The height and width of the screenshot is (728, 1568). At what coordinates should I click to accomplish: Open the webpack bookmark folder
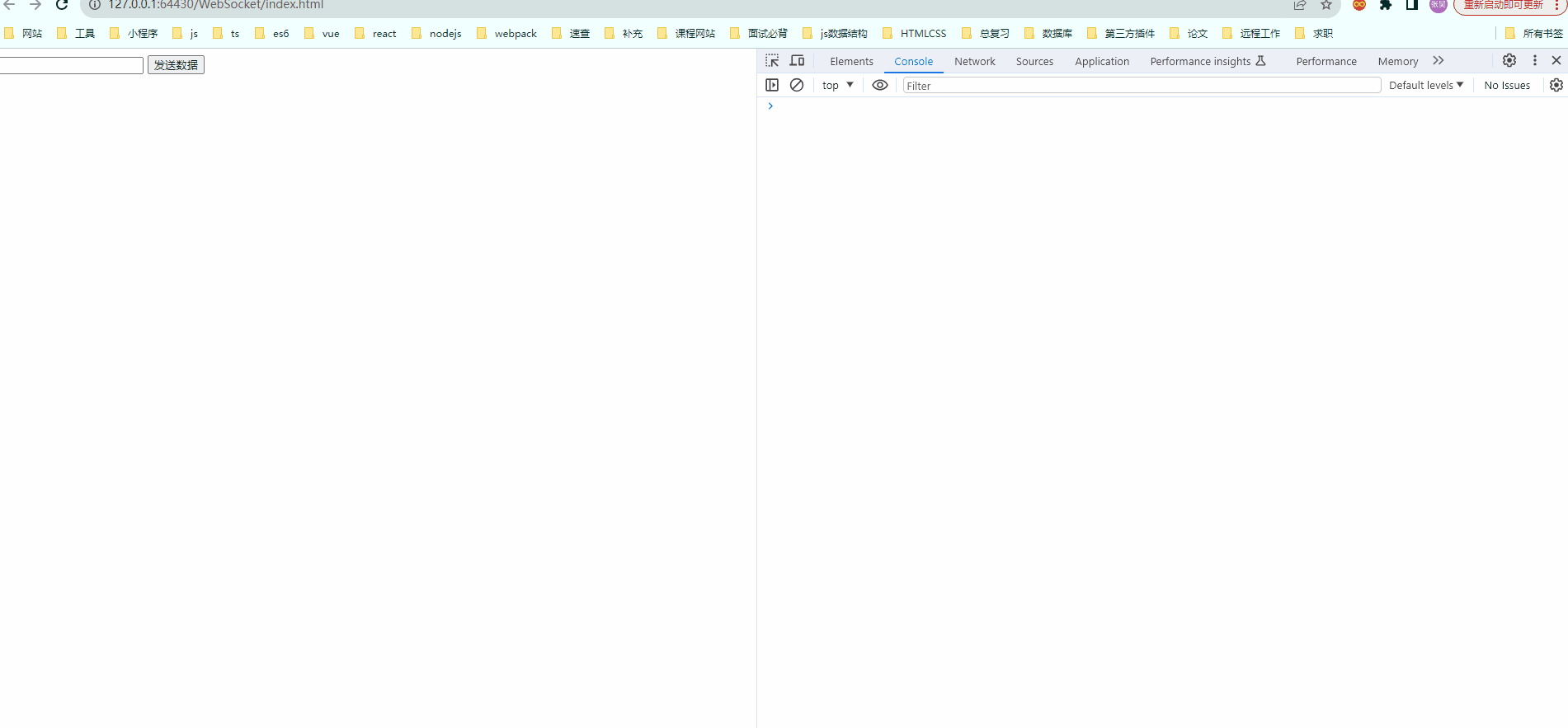point(507,33)
